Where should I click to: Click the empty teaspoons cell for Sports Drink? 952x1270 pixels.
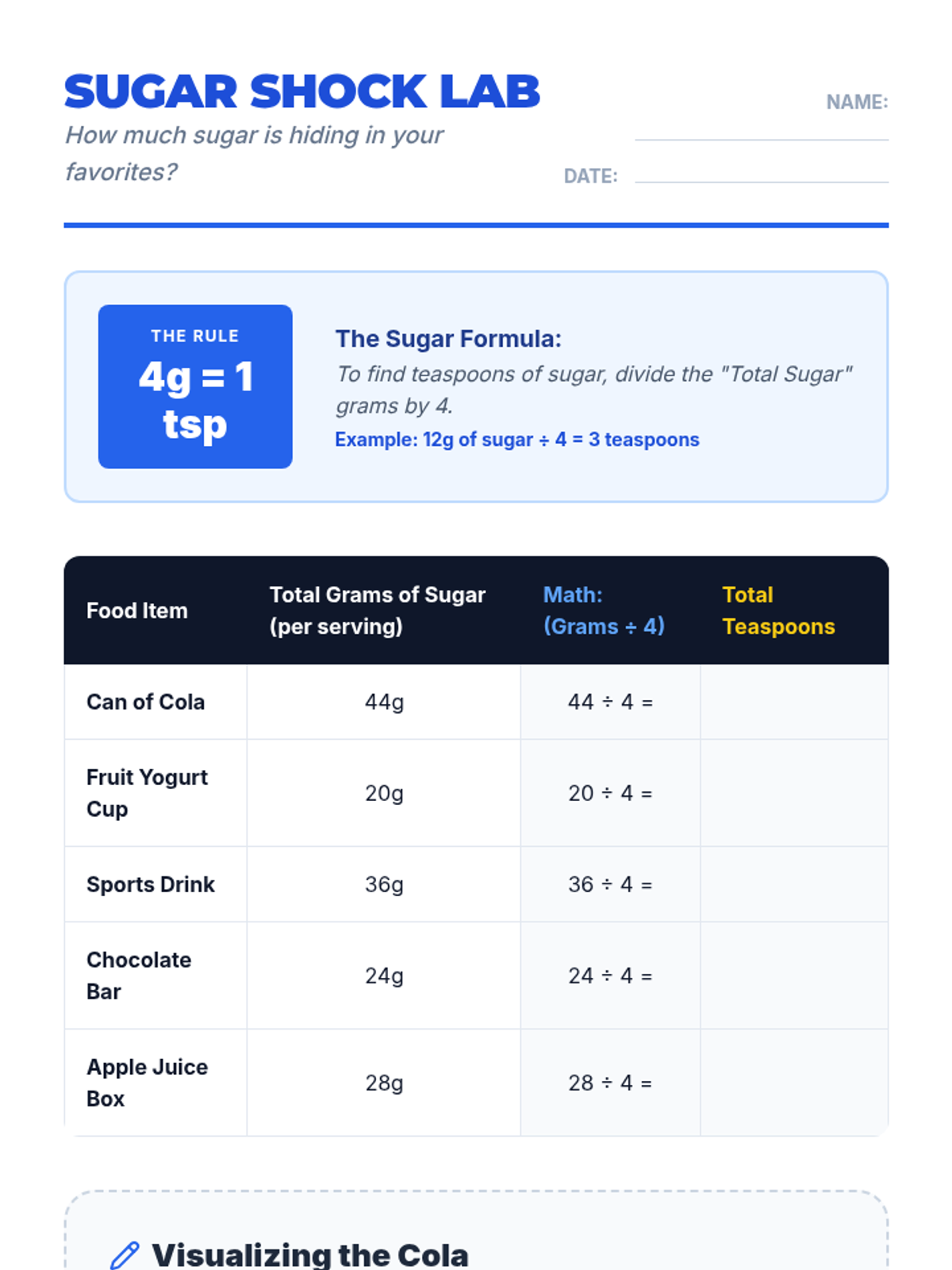coord(794,884)
